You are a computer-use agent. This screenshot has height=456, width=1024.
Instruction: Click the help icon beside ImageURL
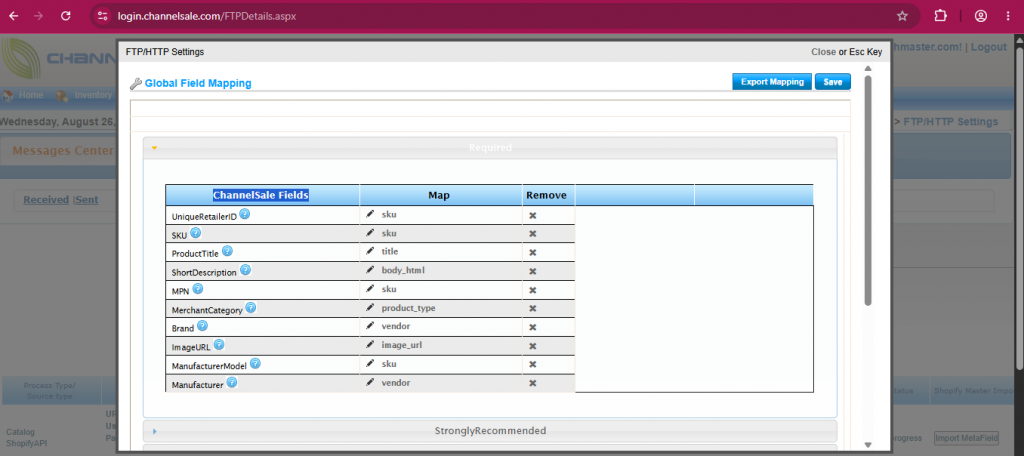click(219, 344)
